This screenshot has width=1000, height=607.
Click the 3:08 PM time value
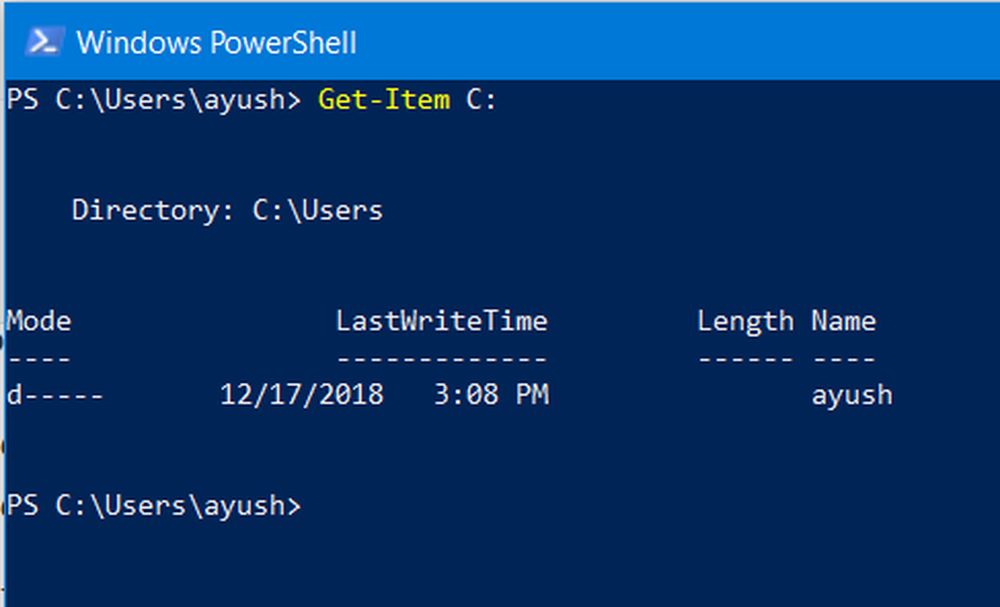click(x=491, y=395)
